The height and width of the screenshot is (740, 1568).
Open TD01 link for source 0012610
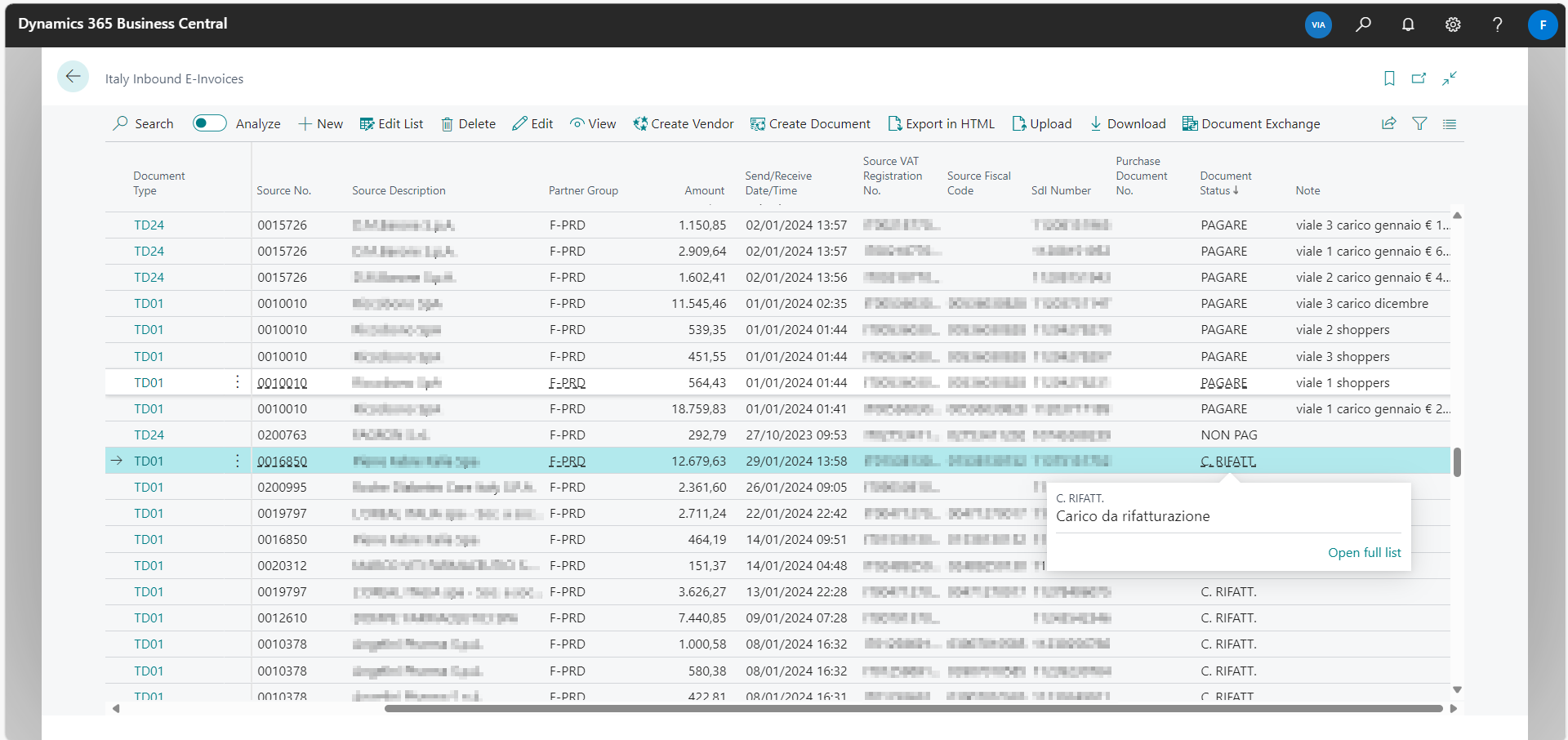(x=149, y=617)
